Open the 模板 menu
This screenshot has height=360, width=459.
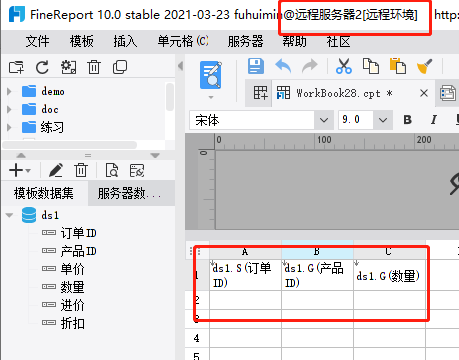tap(82, 42)
